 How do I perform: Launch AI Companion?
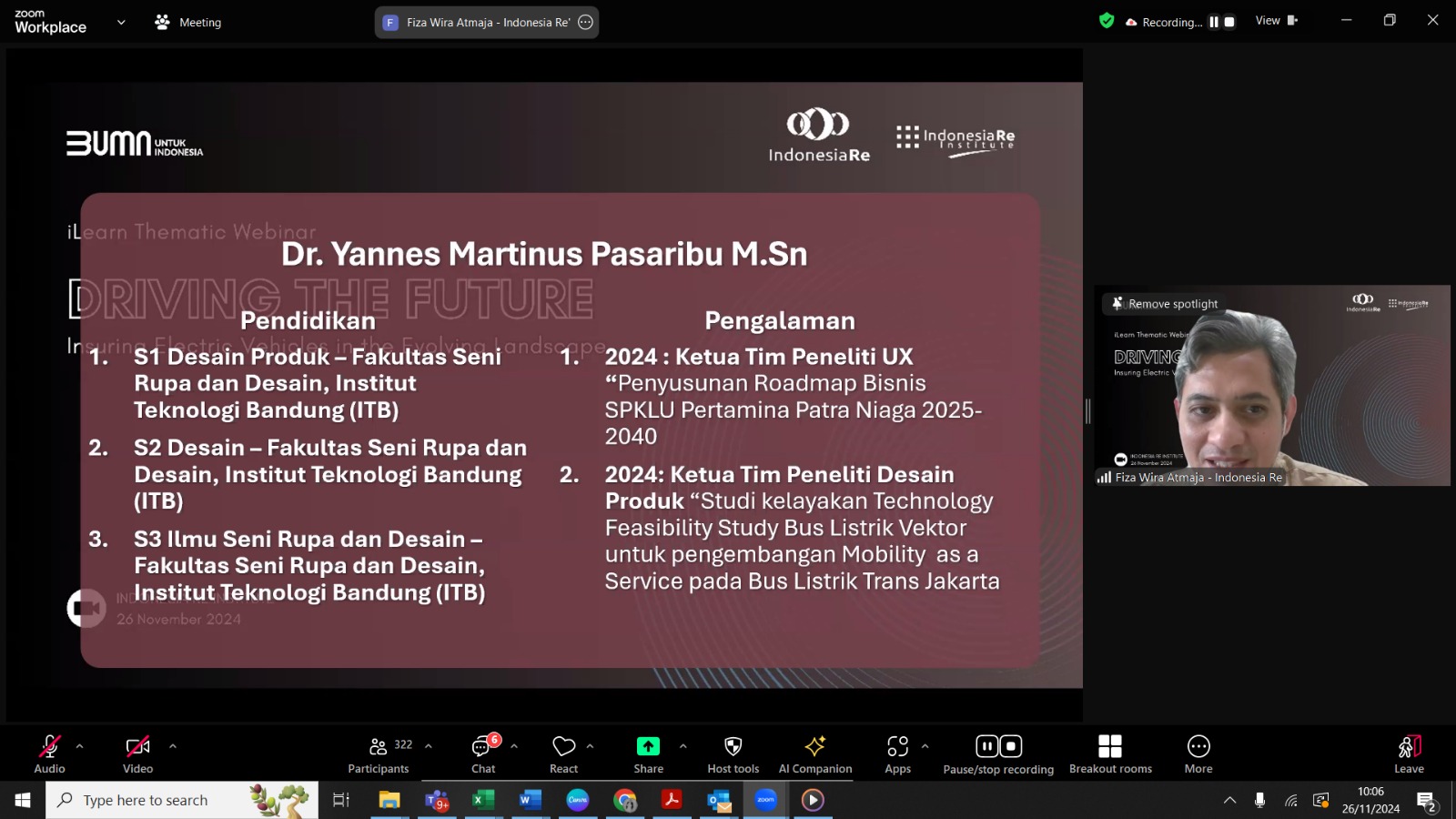(814, 754)
